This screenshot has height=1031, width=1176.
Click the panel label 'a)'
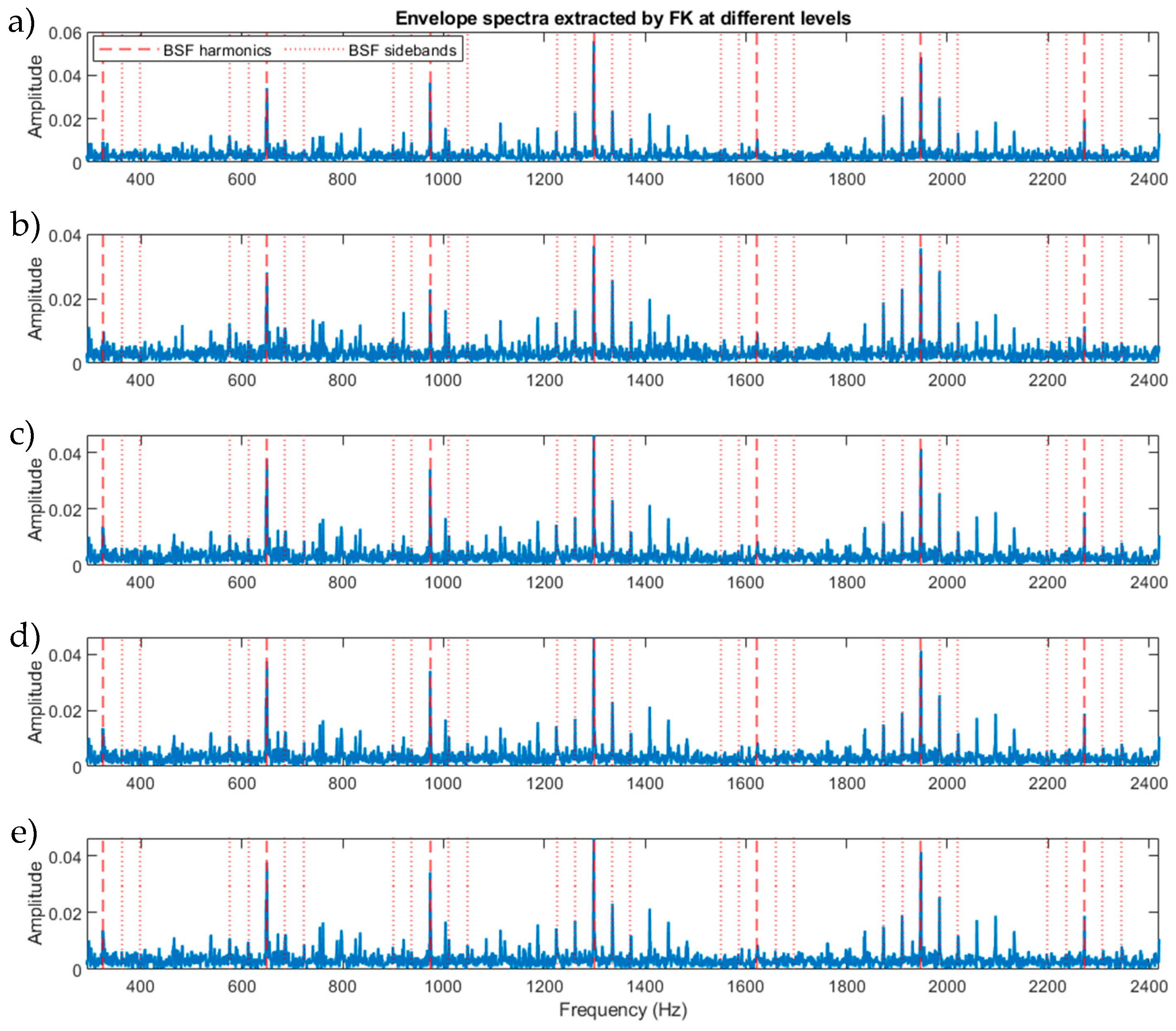[x=22, y=23]
